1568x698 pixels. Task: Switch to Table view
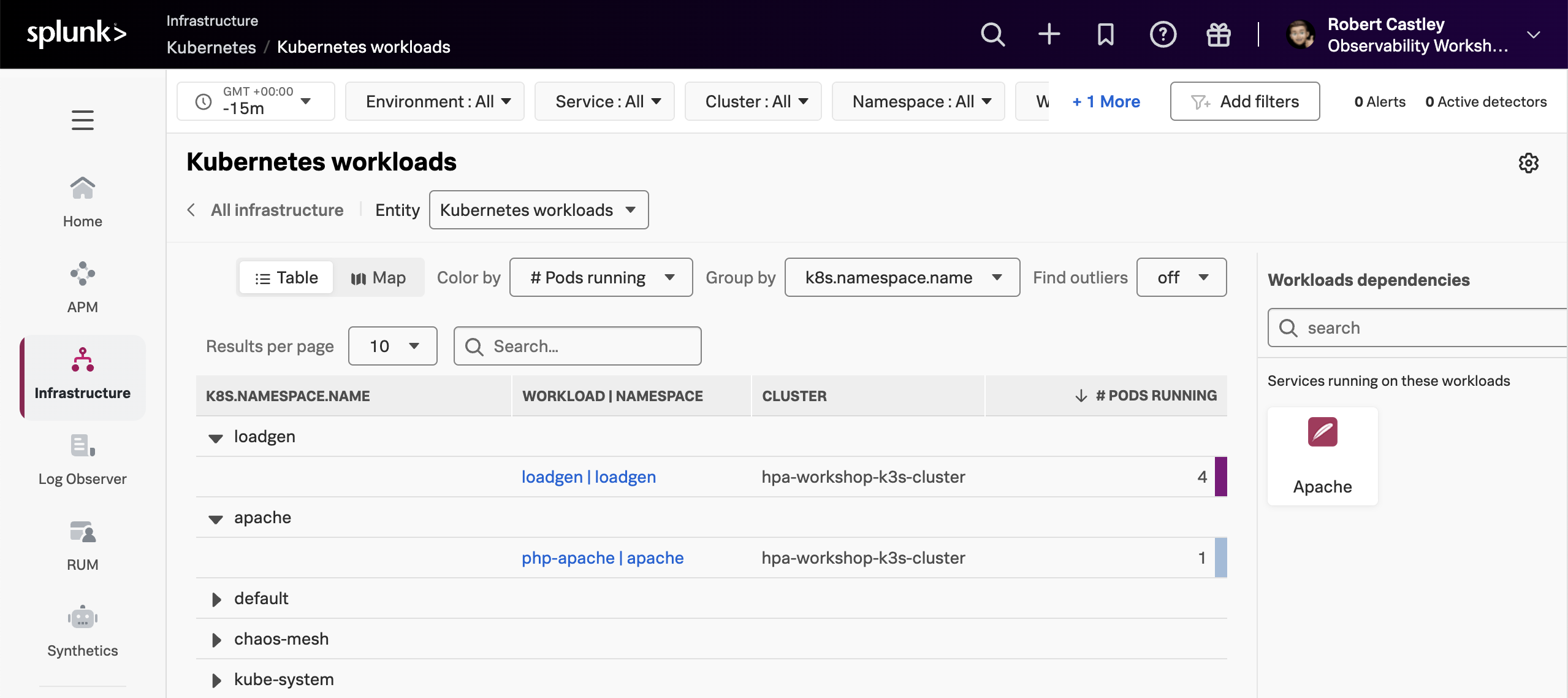click(286, 278)
